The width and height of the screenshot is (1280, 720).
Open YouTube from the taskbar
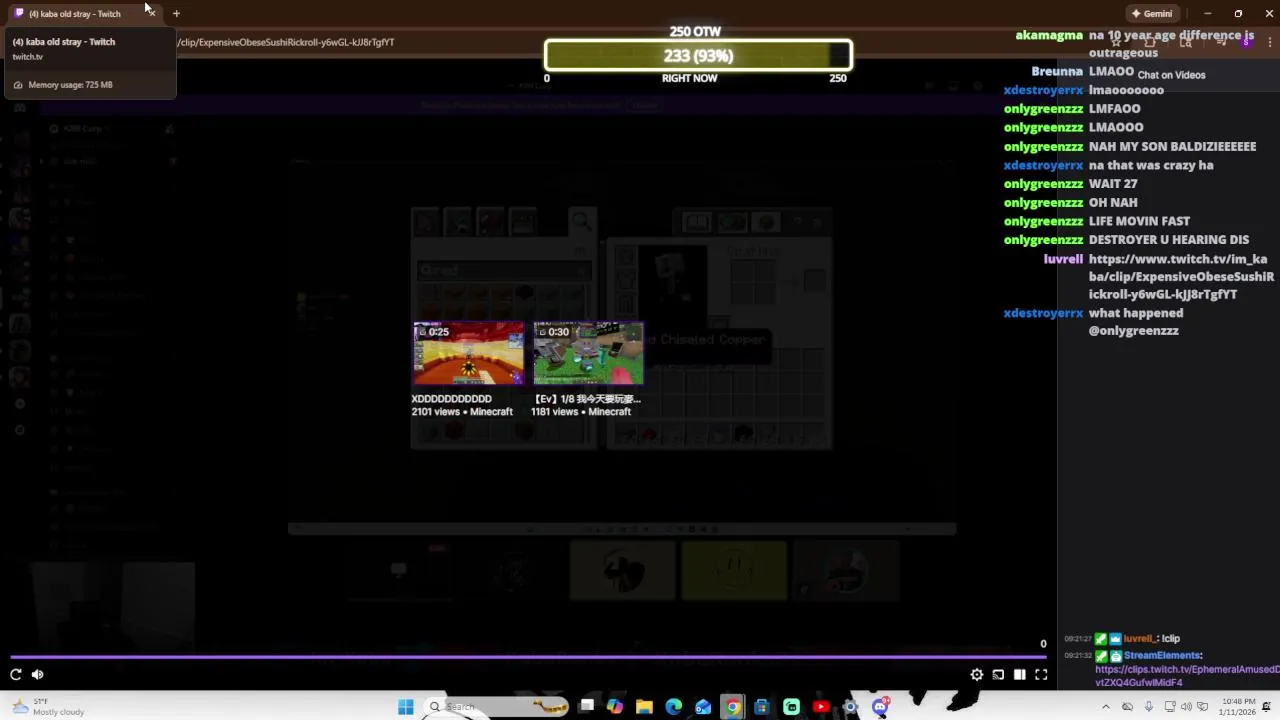(x=821, y=707)
